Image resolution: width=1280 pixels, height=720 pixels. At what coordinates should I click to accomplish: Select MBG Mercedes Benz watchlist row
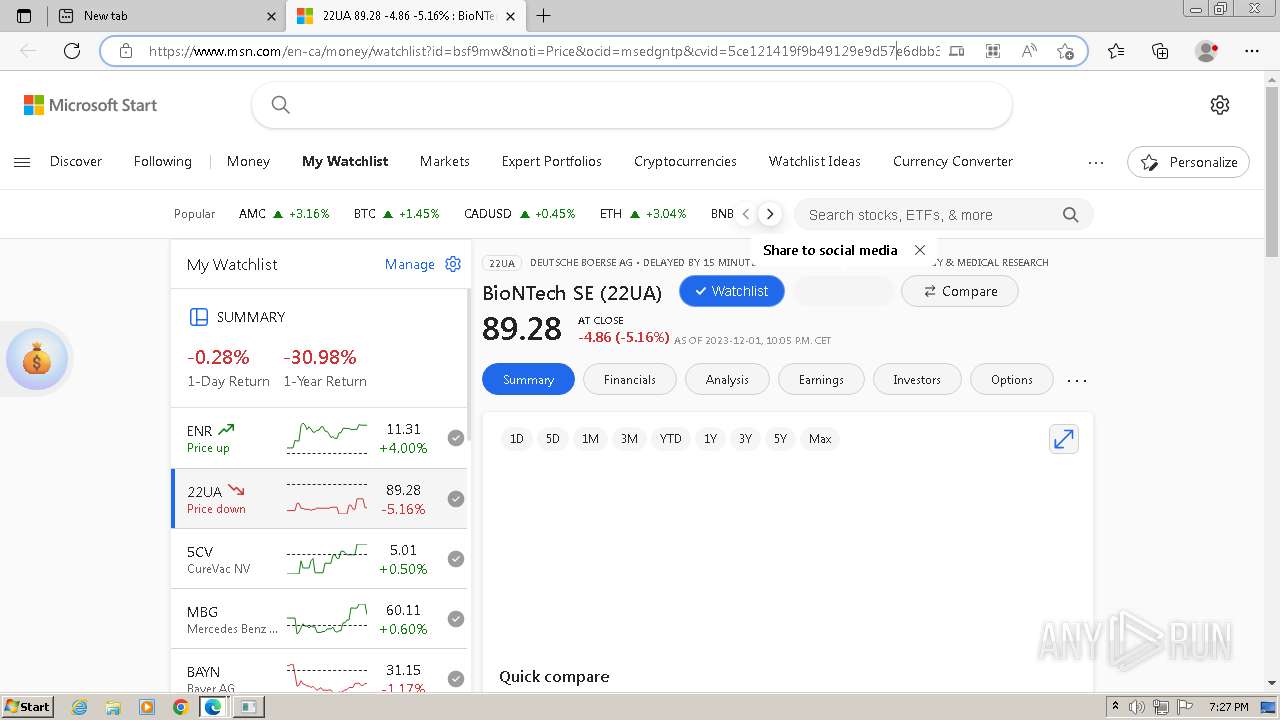tap(320, 620)
